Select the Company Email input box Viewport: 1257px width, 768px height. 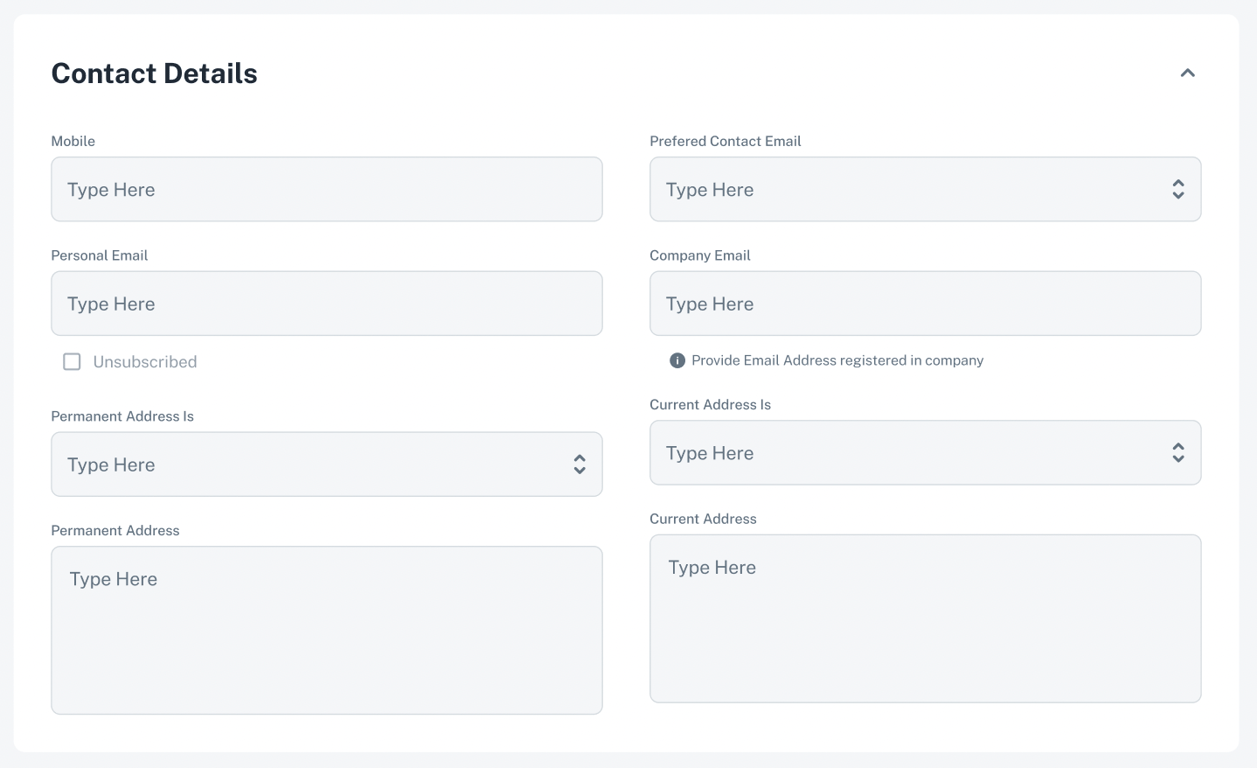point(925,303)
